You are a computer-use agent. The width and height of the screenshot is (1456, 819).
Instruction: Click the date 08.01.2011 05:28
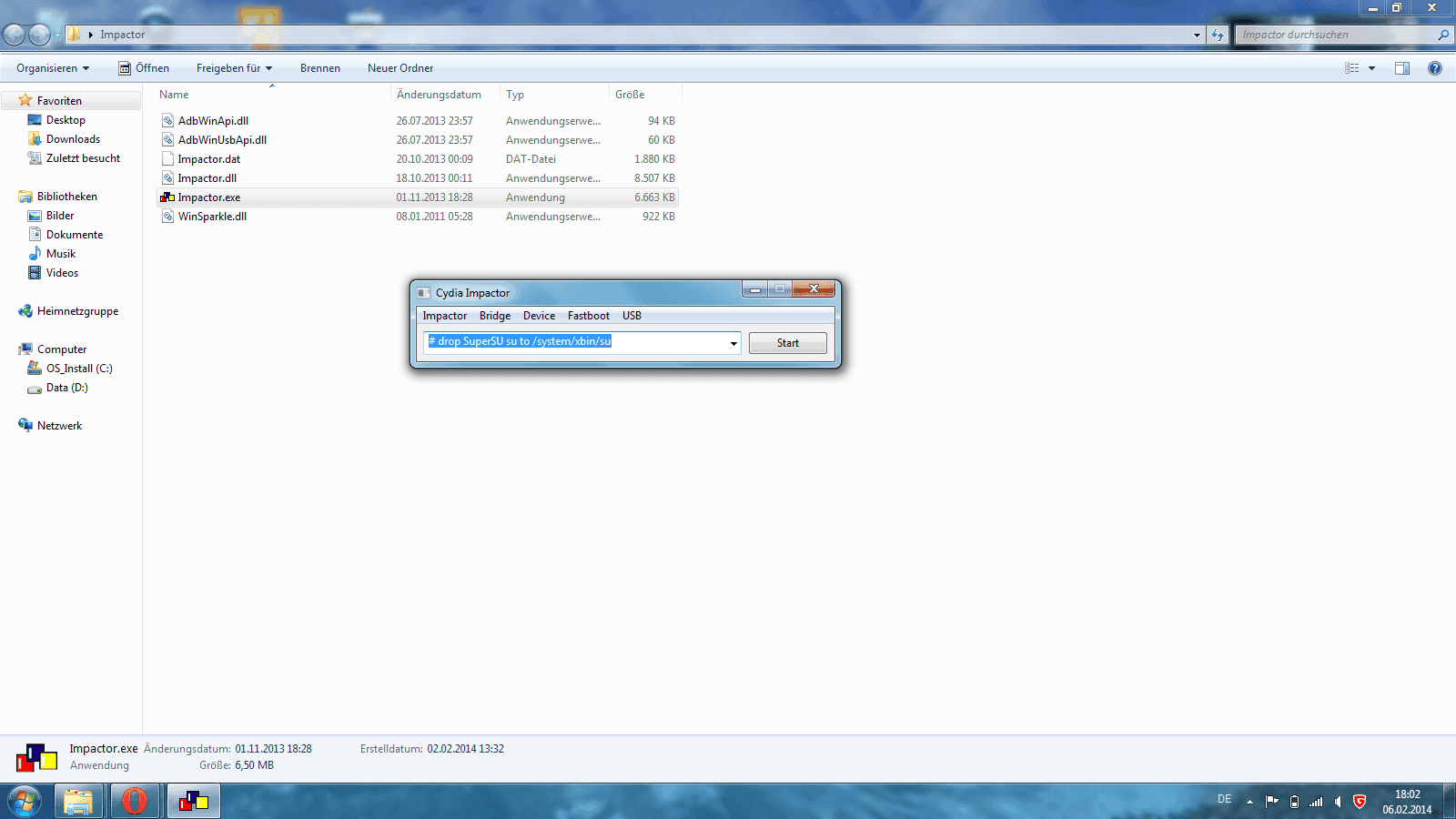click(x=434, y=217)
